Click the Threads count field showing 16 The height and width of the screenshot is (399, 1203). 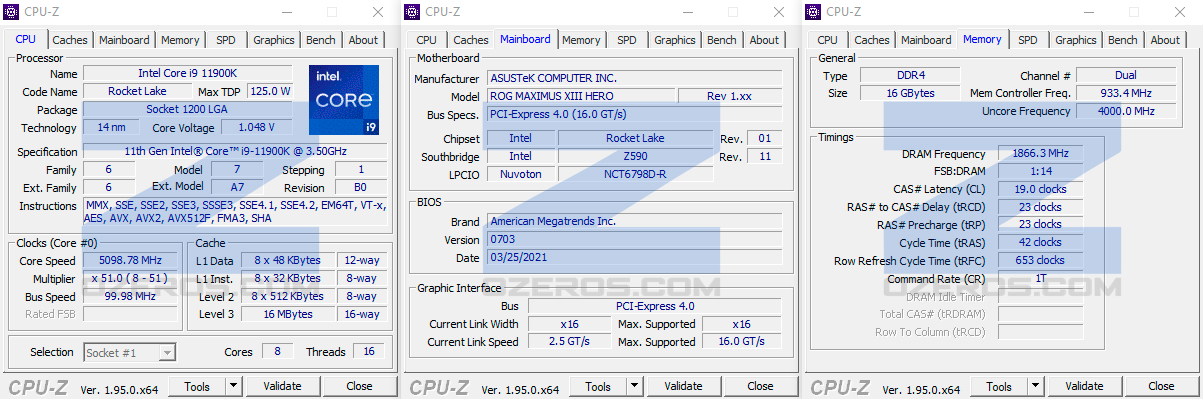click(x=369, y=351)
